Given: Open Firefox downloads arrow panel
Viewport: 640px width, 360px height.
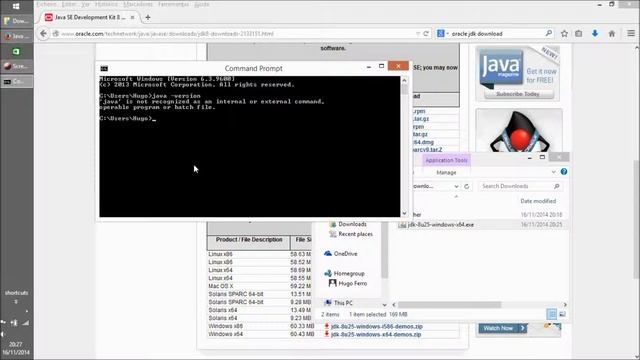Looking at the screenshot, I should [x=595, y=33].
